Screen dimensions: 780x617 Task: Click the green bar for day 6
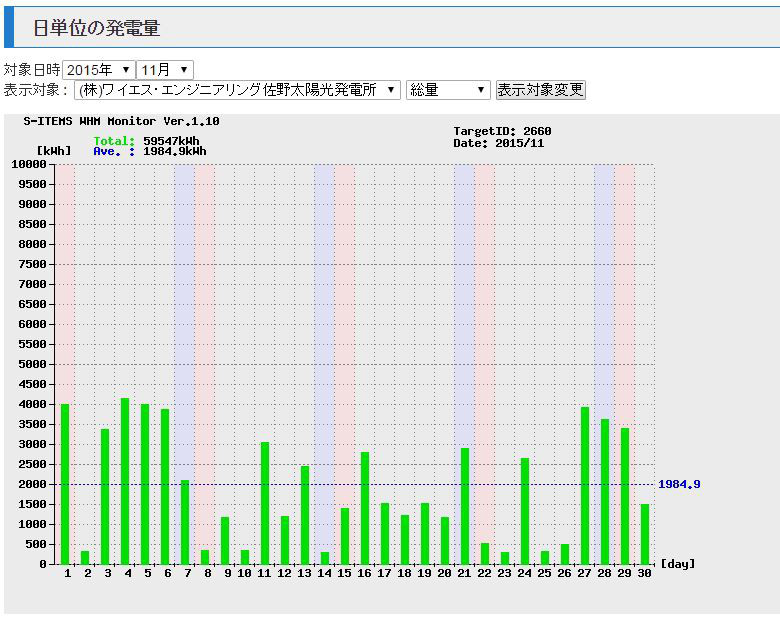point(165,487)
